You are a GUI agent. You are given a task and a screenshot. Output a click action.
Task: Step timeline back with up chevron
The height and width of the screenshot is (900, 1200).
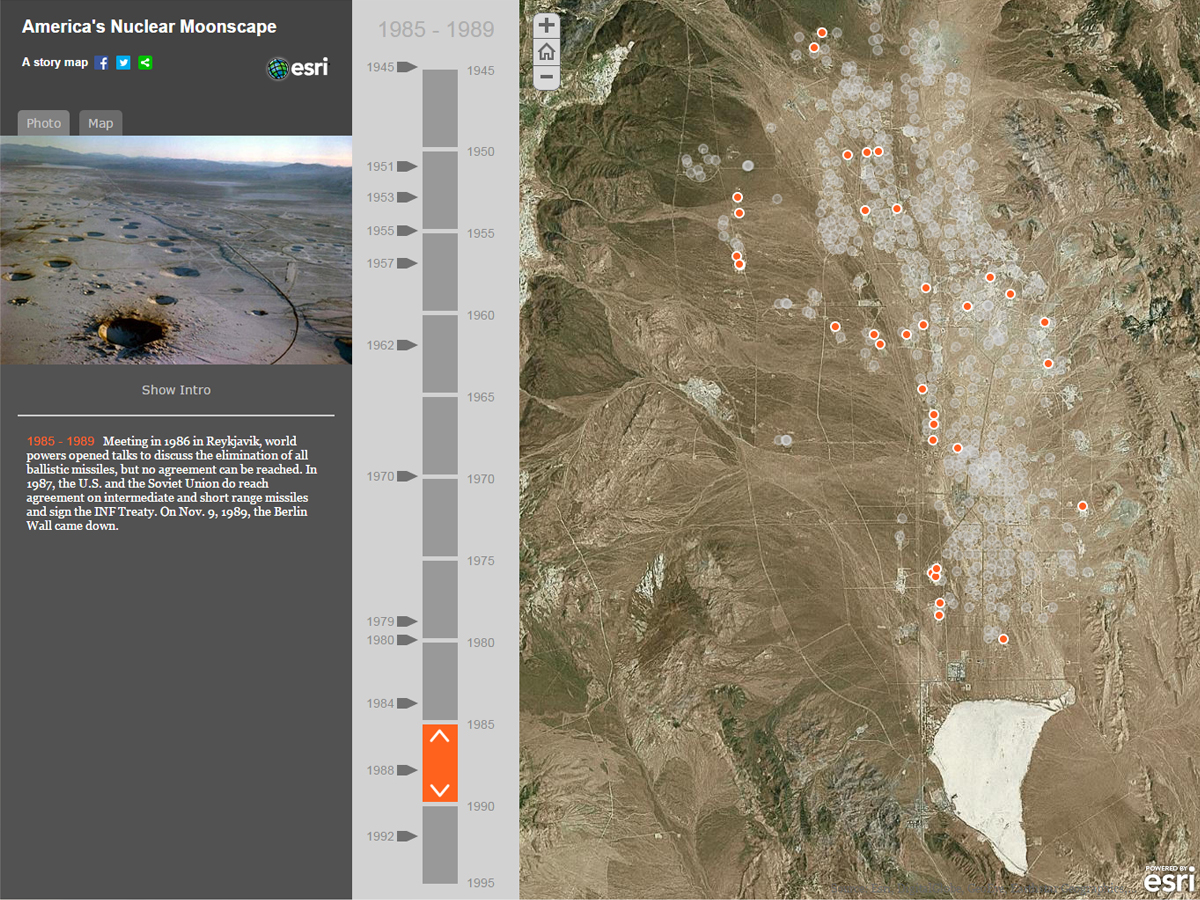click(440, 738)
